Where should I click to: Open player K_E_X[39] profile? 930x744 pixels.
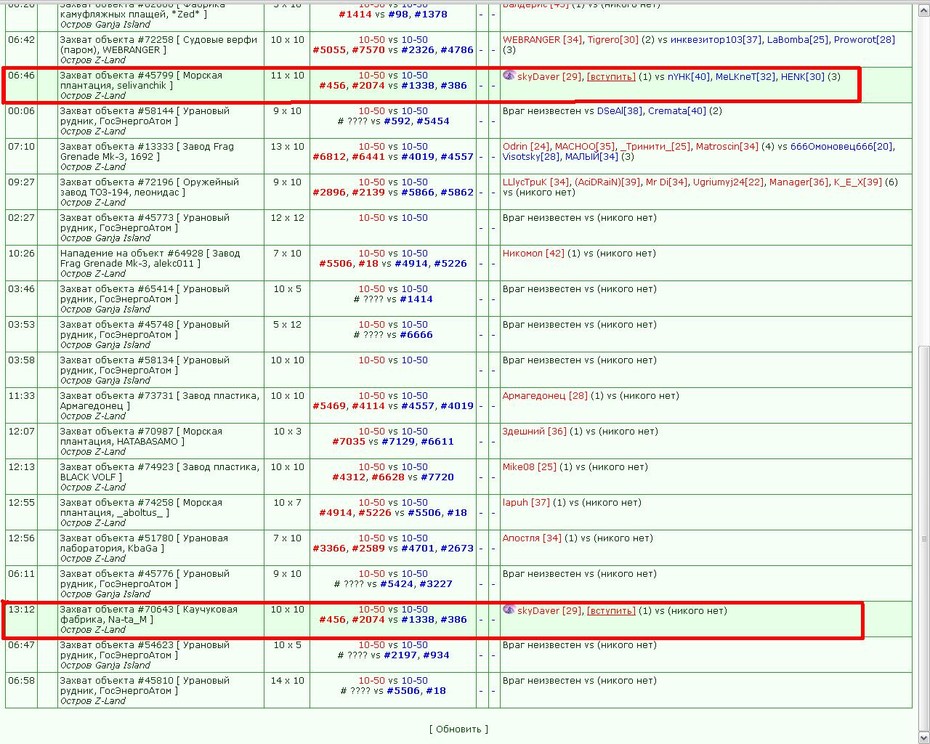[x=858, y=182]
